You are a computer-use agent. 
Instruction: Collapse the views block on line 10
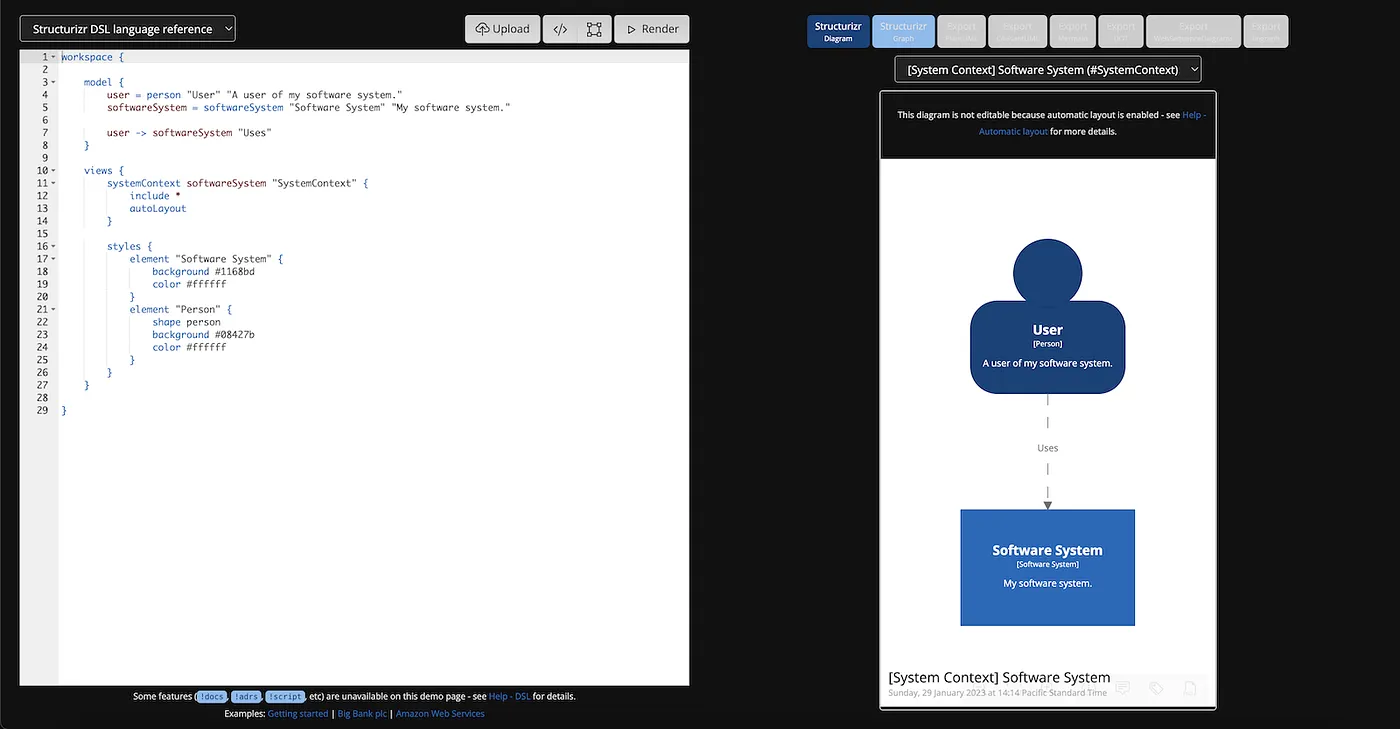pos(54,171)
